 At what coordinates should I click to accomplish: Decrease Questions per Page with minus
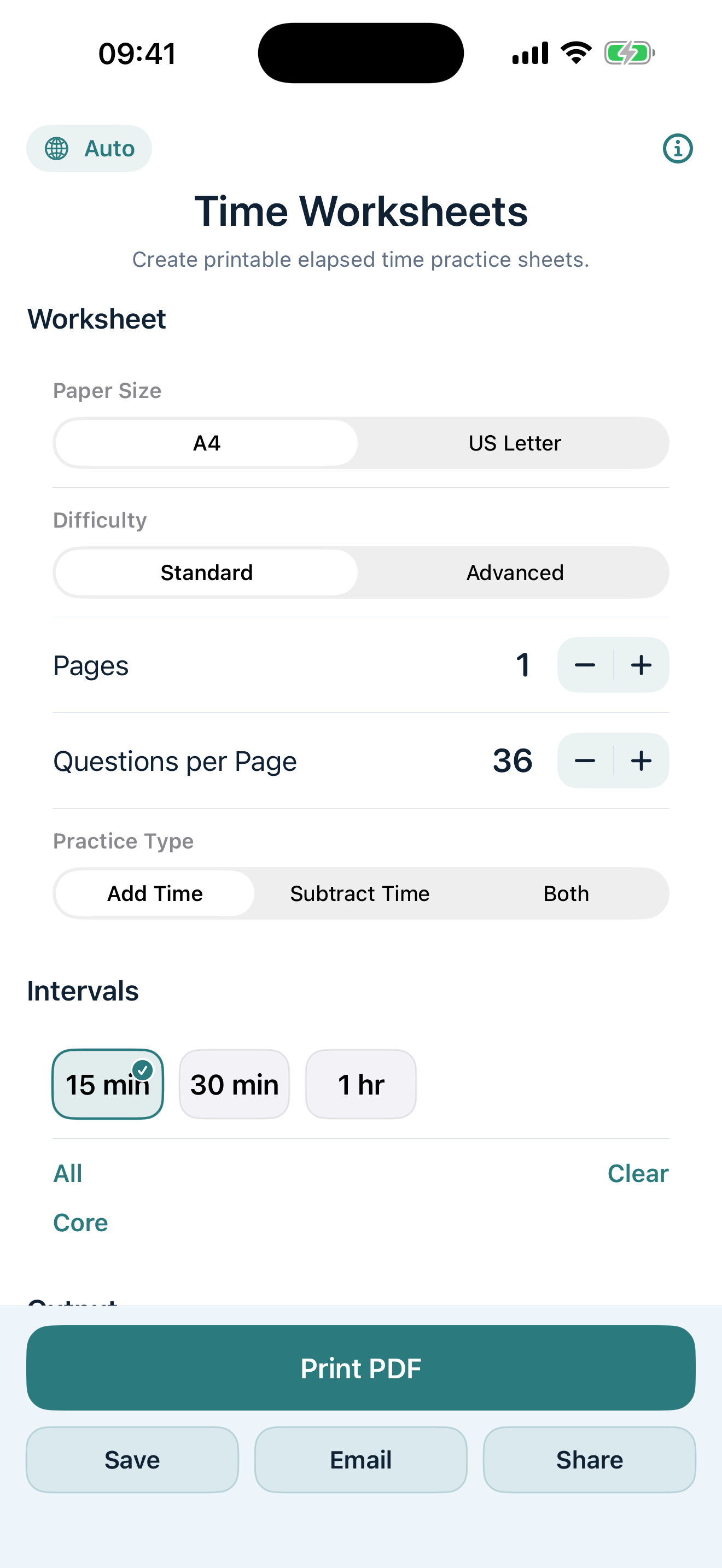(585, 760)
